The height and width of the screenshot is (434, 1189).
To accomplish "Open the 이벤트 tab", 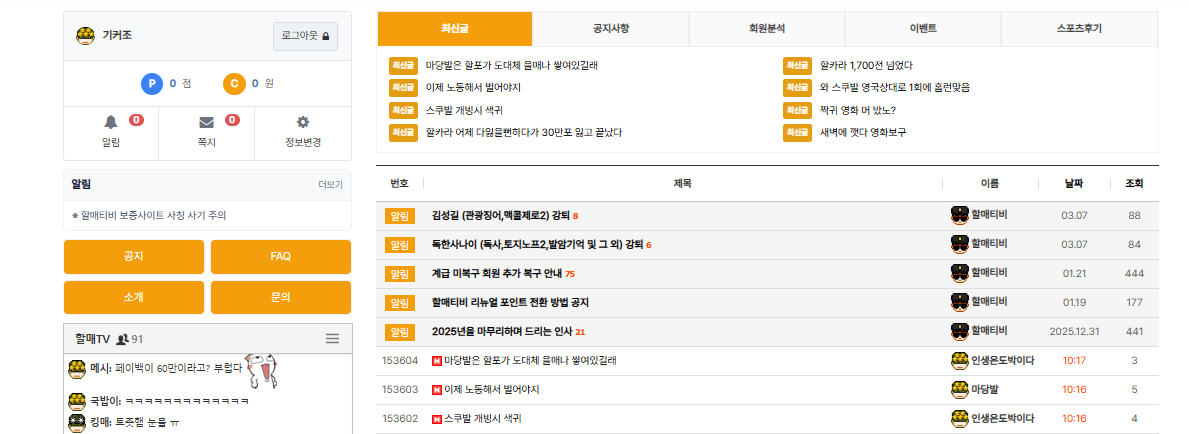I will [923, 28].
